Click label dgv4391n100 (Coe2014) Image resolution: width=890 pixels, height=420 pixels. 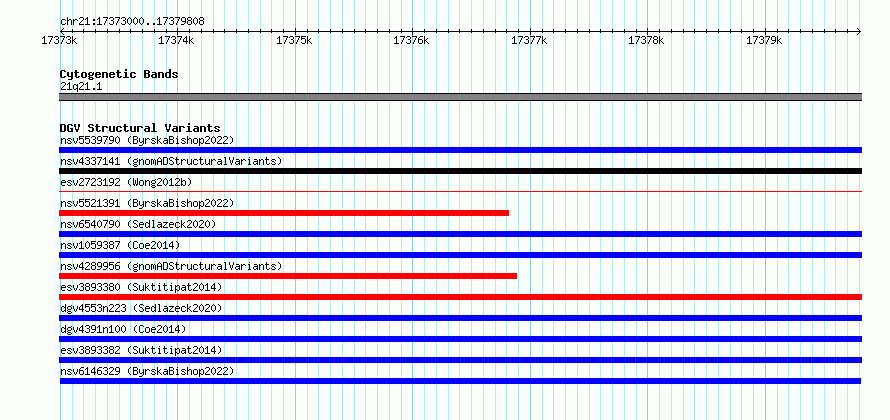(123, 329)
